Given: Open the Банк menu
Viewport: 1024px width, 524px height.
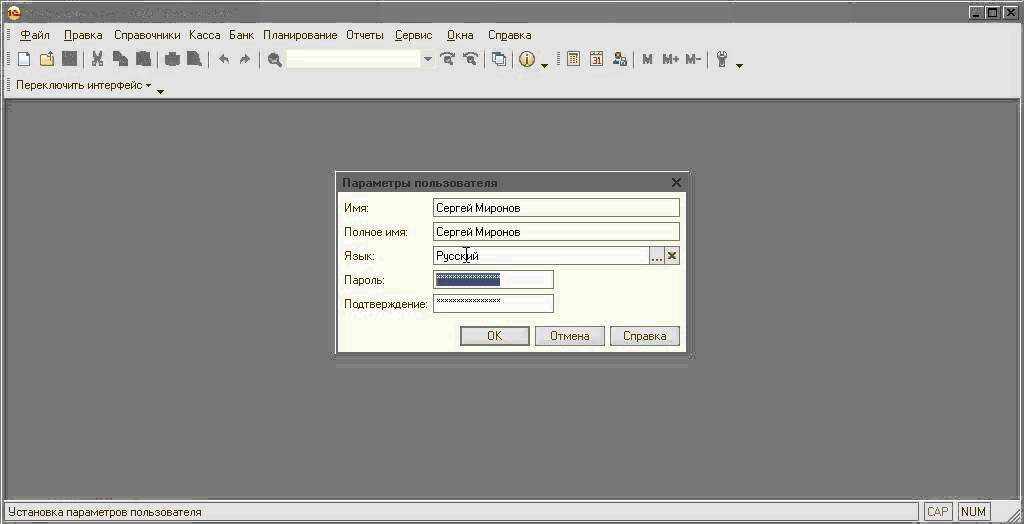Looking at the screenshot, I should coord(242,35).
